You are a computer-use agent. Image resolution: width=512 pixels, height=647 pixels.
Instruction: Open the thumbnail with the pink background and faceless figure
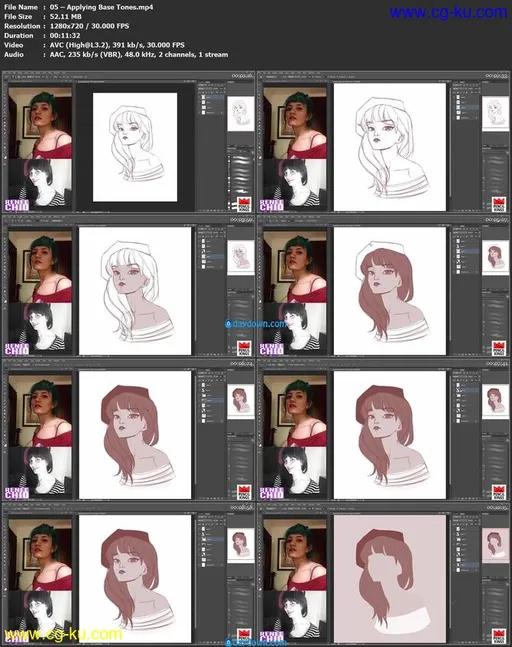pos(383,574)
